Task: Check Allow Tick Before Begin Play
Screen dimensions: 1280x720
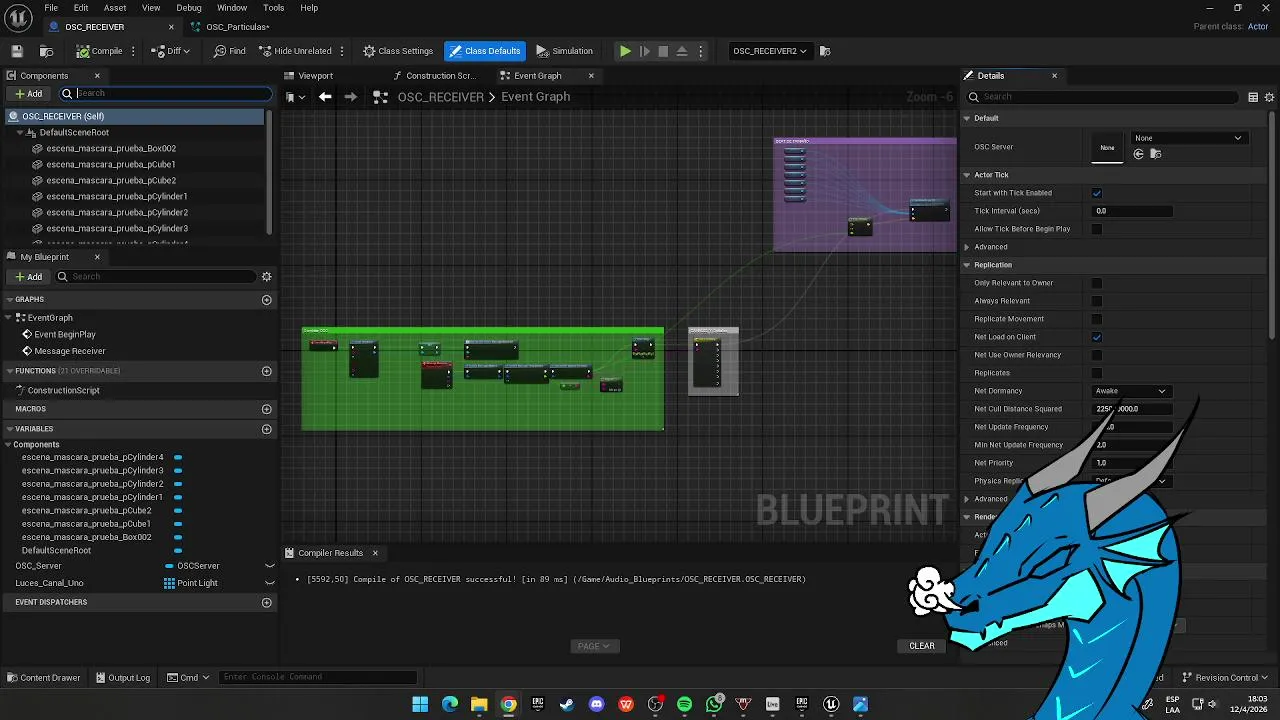Action: [1097, 229]
